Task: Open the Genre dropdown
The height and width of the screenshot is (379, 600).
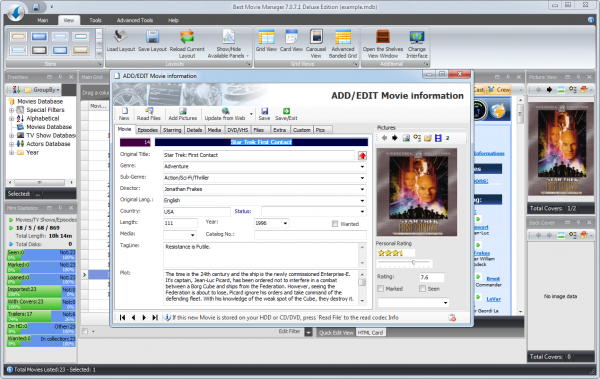Action: 362,167
